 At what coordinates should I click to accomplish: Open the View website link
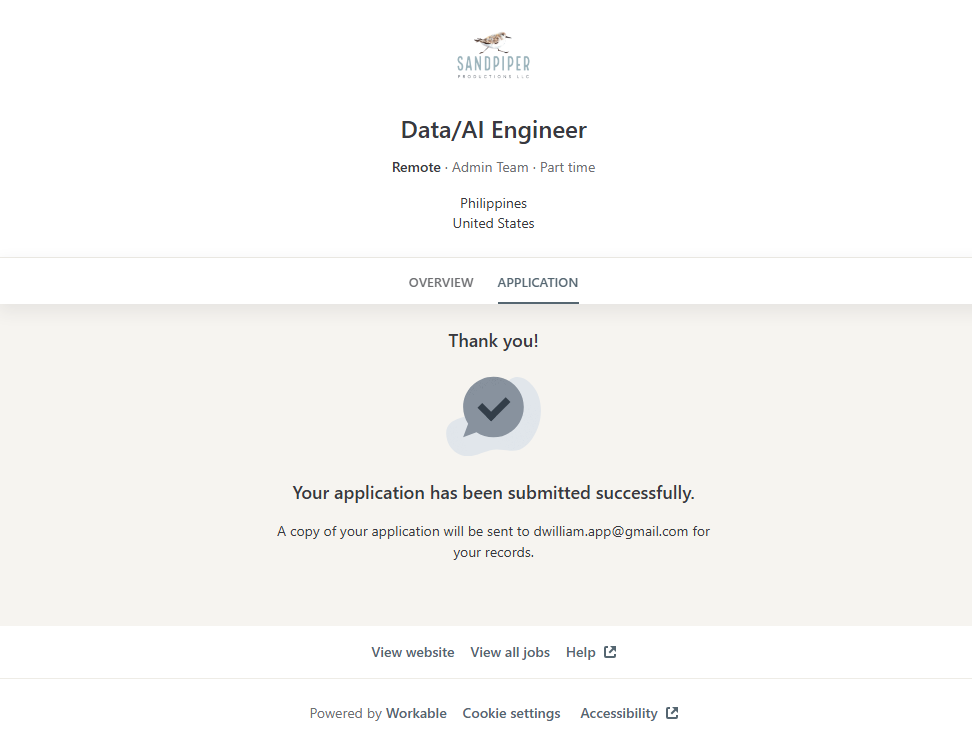tap(412, 652)
